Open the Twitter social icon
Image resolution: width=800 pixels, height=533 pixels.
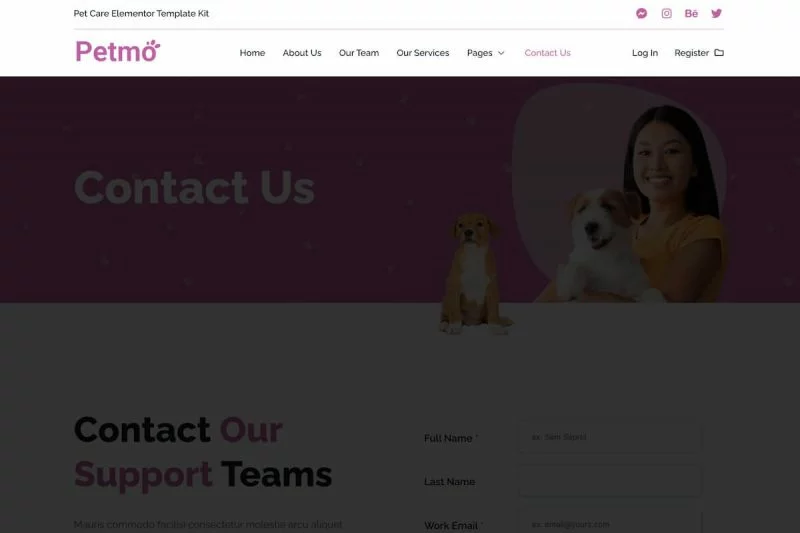click(x=716, y=13)
